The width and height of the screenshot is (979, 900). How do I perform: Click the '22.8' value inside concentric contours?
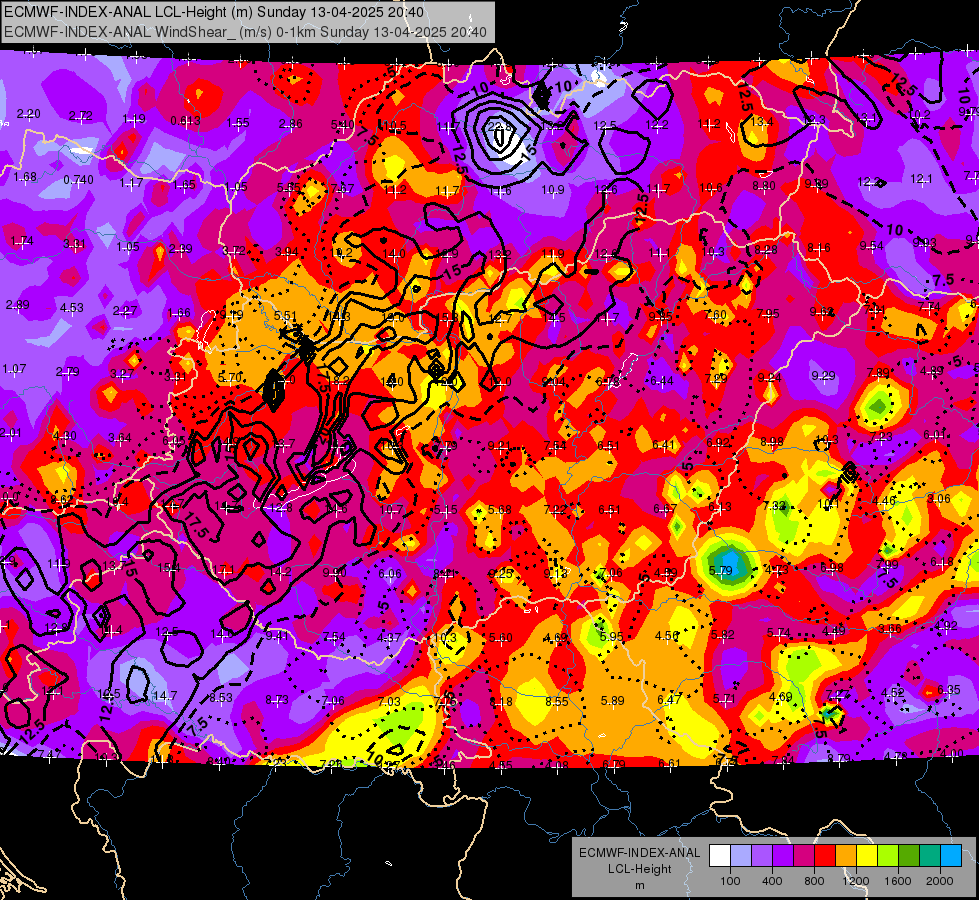pos(499,126)
